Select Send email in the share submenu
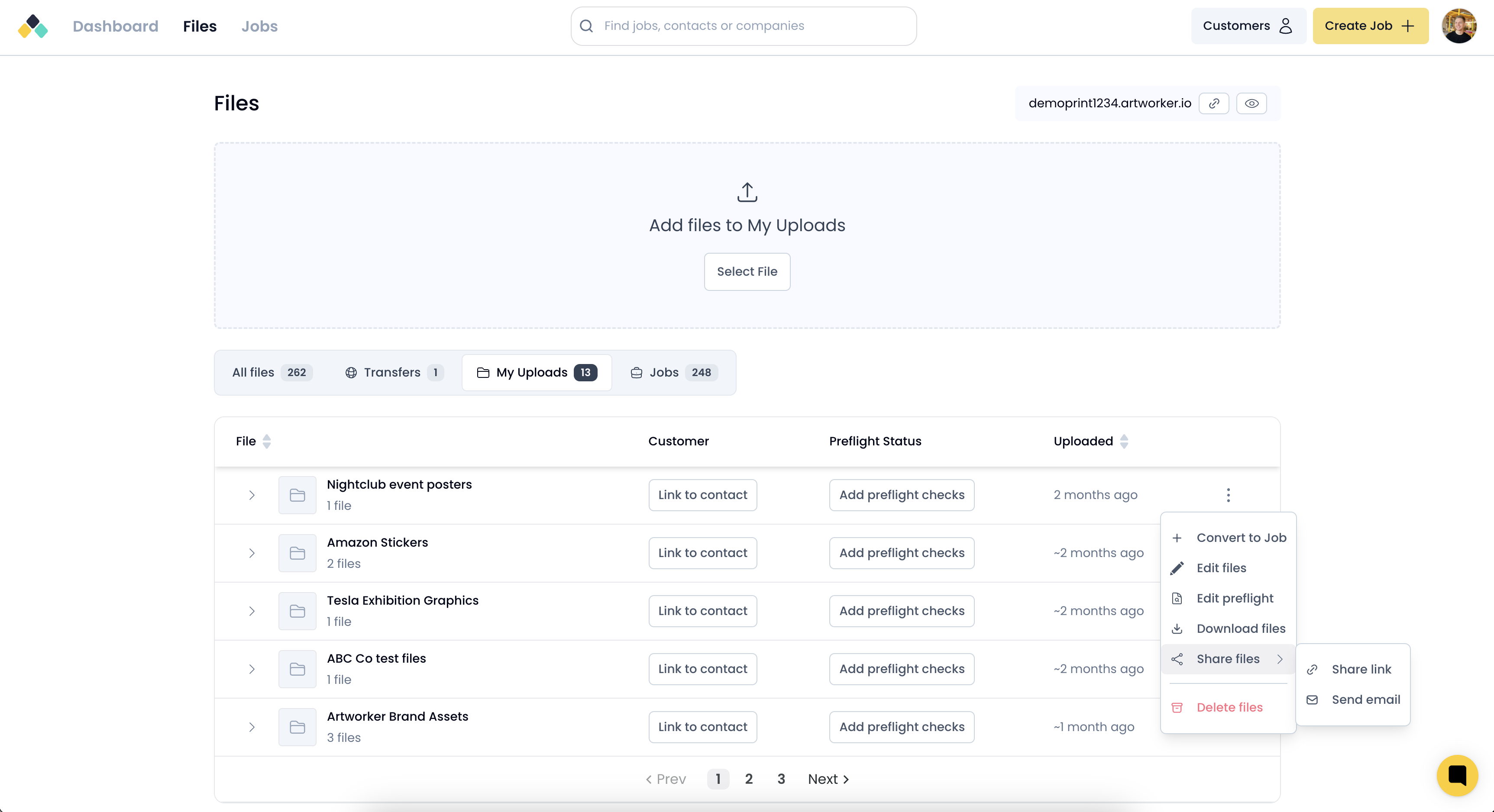Screen dimensions: 1494x812 1365,699
